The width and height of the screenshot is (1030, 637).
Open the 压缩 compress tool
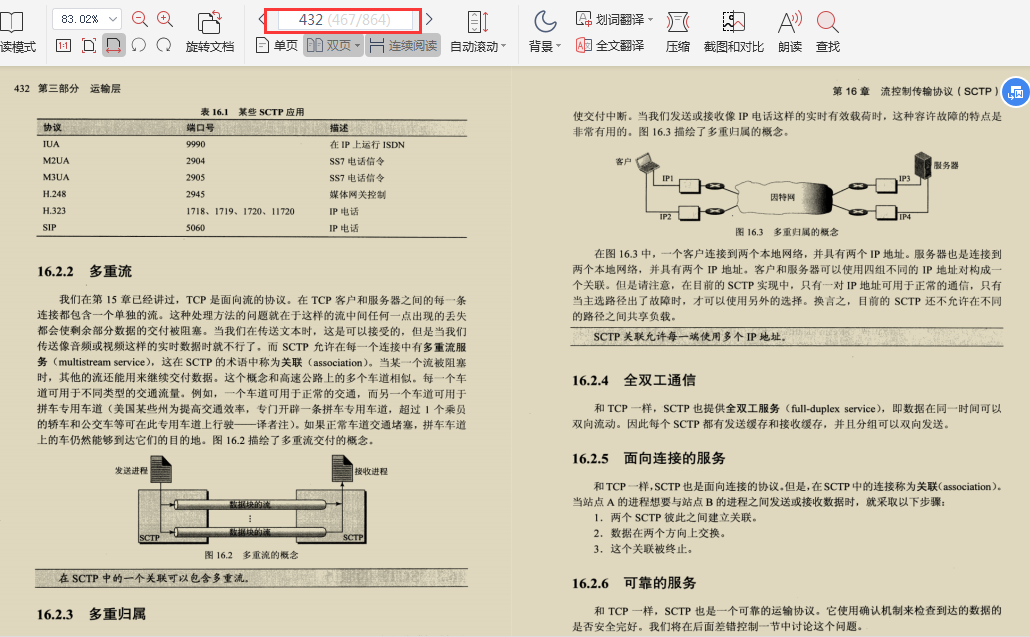coord(679,30)
